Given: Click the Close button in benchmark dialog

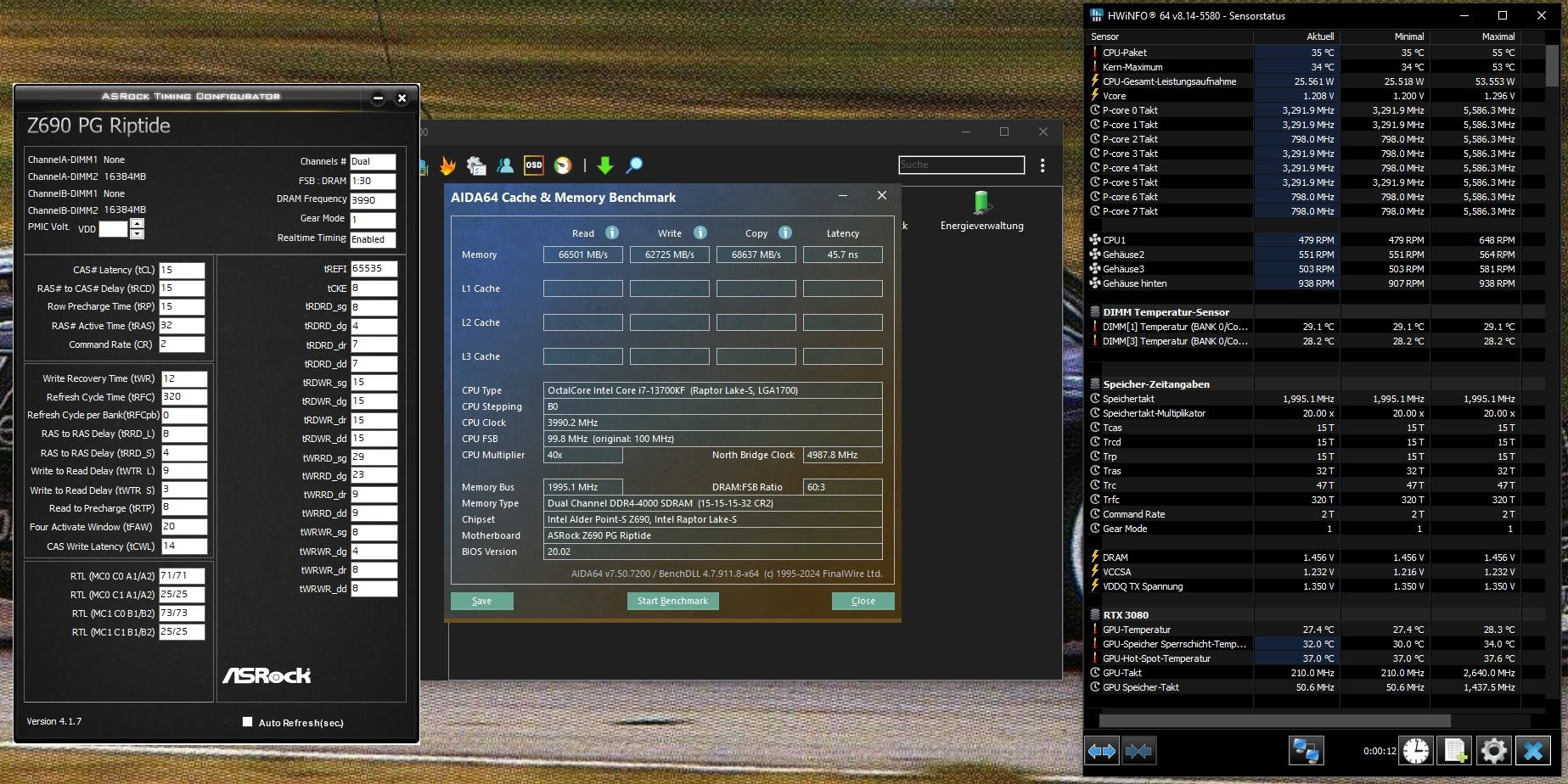Looking at the screenshot, I should pyautogui.click(x=863, y=601).
